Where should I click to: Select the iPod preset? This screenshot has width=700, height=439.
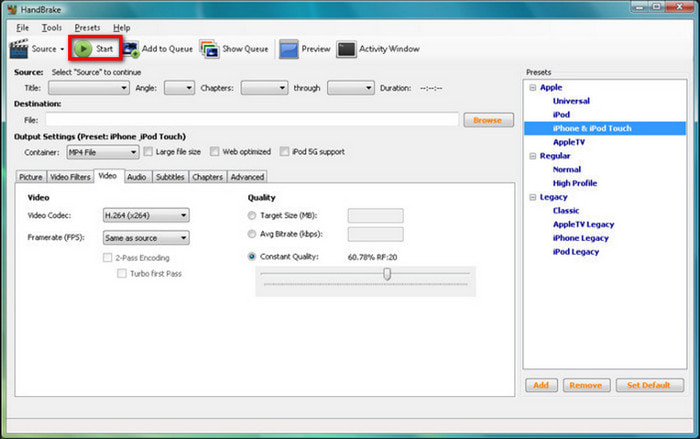coord(561,115)
